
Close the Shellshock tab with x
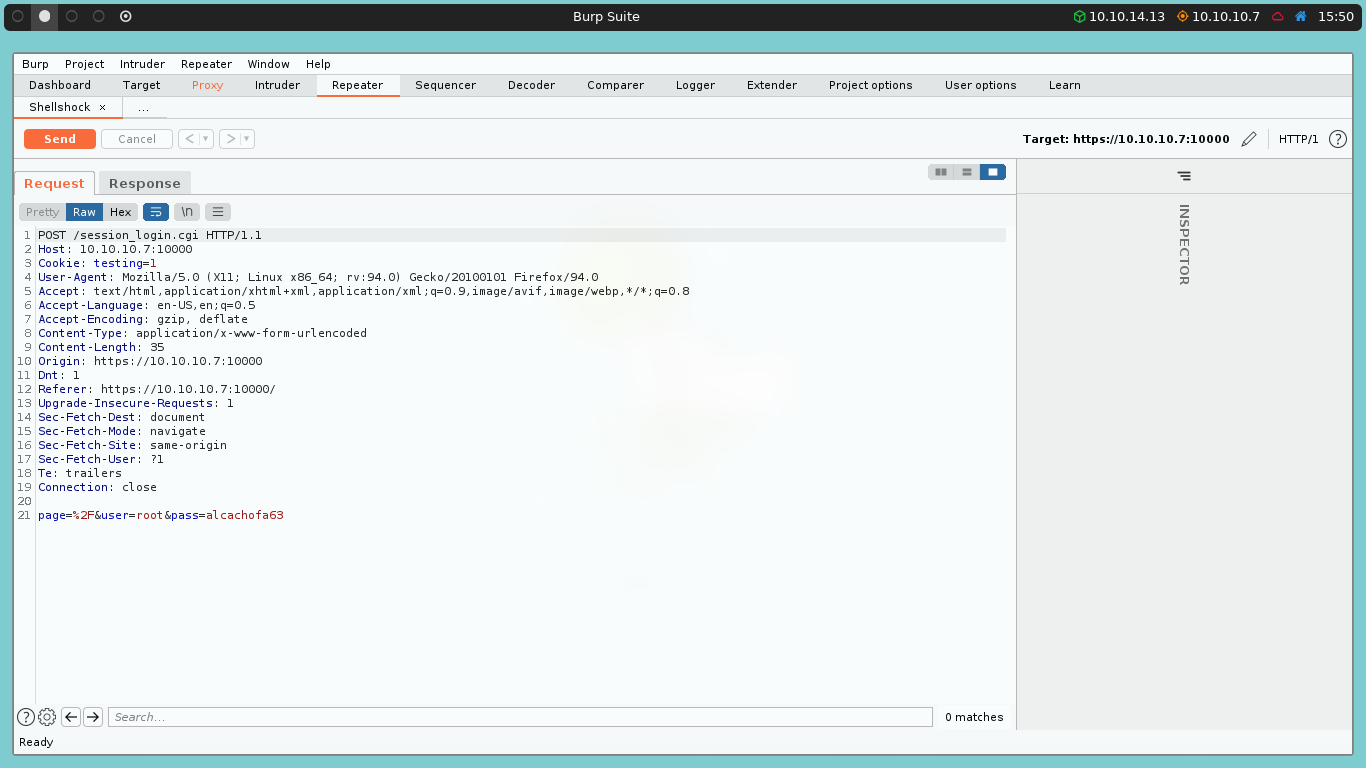[102, 107]
